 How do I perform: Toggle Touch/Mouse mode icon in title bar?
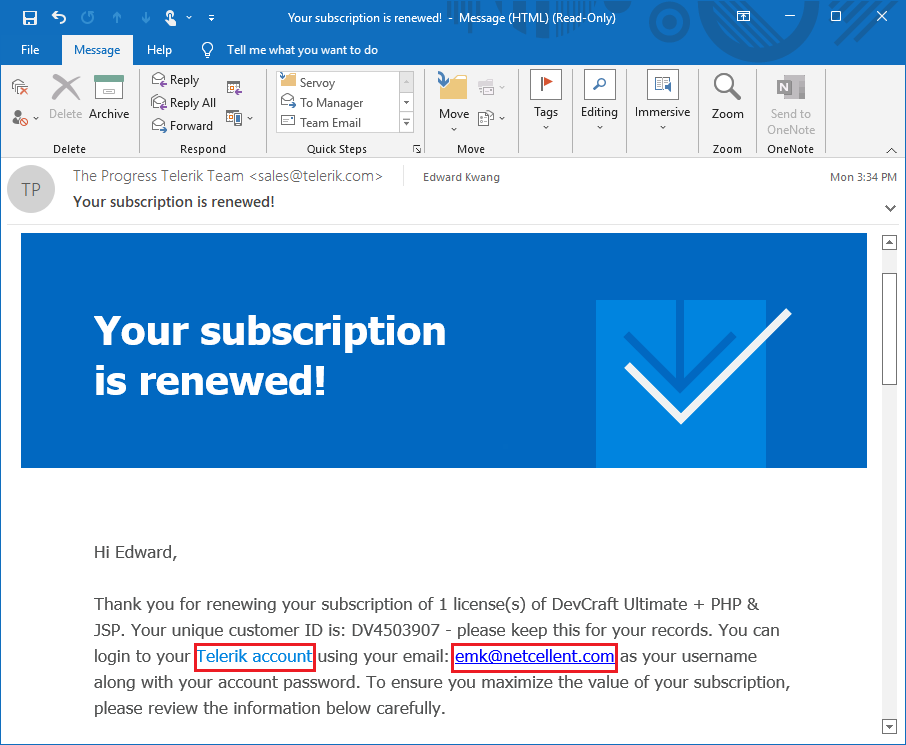tap(170, 17)
